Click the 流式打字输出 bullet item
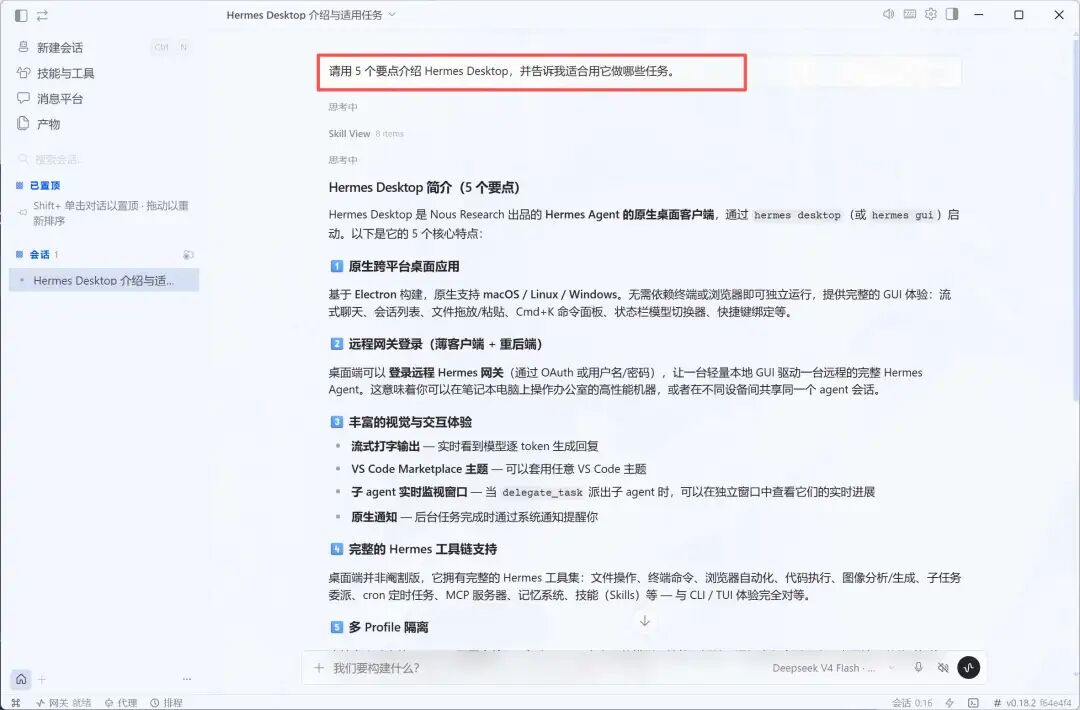The image size is (1080, 710). (475, 446)
